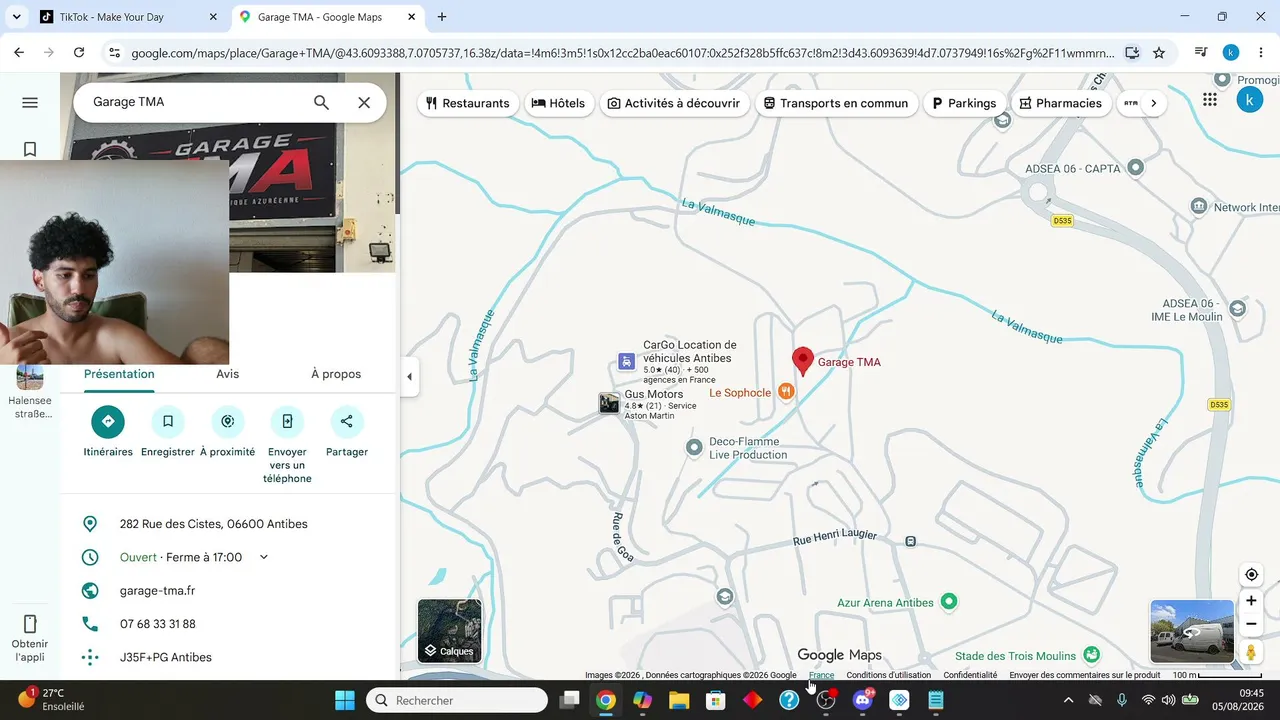Viewport: 1280px width, 720px height.
Task: Clear the Garage TMA search
Action: pos(364,102)
